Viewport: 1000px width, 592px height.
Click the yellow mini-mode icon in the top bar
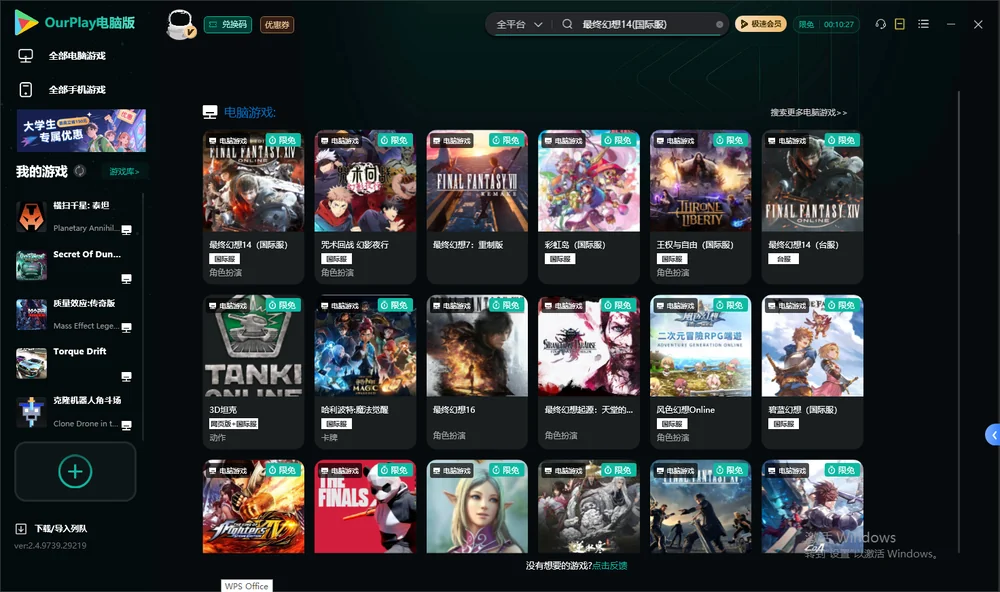900,24
